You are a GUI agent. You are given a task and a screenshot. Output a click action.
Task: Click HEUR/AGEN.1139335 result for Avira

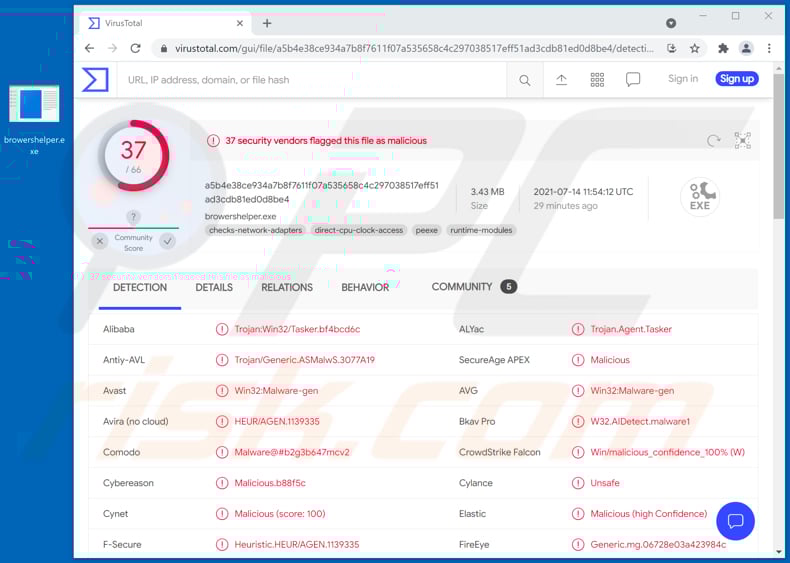[x=277, y=422]
